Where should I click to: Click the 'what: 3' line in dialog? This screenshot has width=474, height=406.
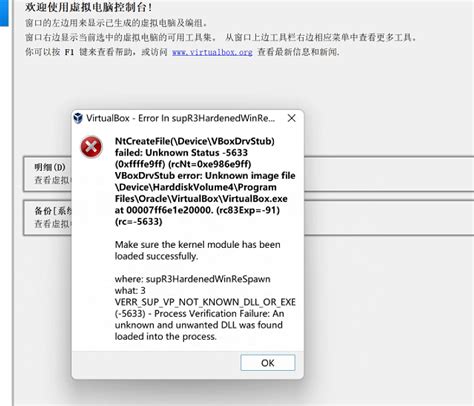coord(130,291)
